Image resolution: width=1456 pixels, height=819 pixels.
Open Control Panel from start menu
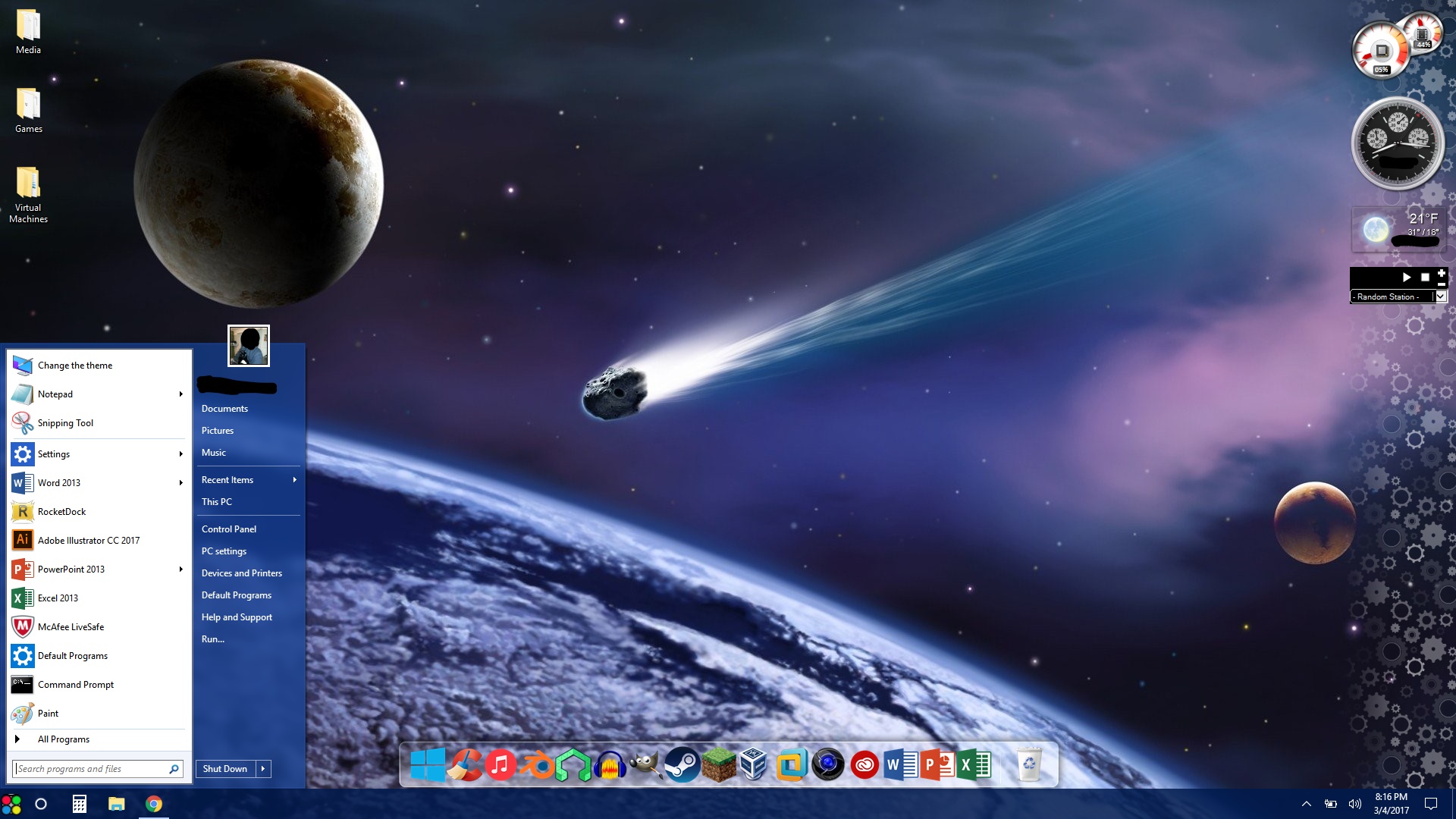[229, 529]
